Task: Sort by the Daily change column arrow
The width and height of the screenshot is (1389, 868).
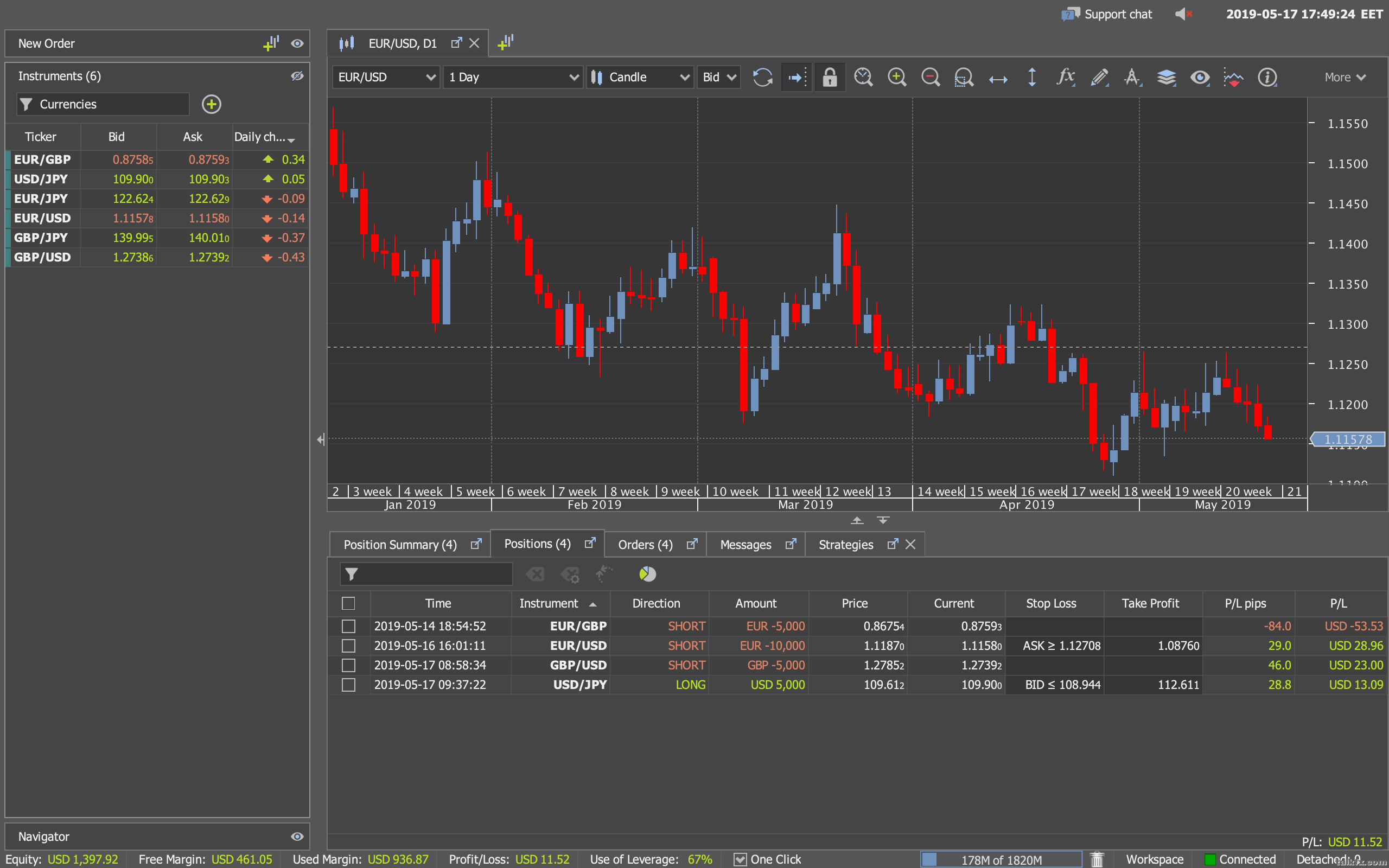Action: 291,139
